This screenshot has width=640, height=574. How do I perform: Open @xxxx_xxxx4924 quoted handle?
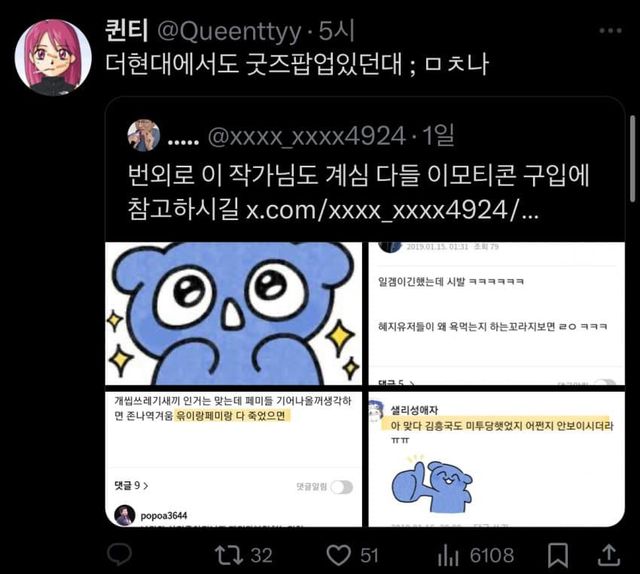[307, 136]
